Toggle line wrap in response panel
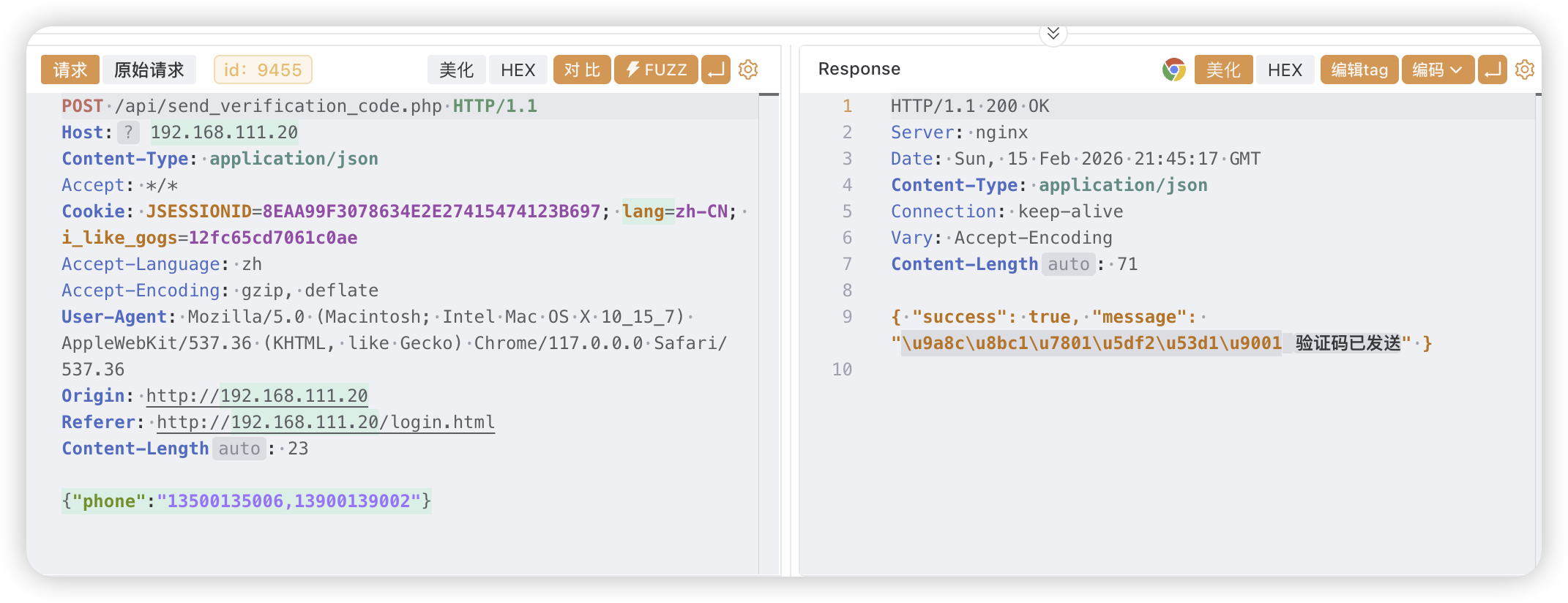The height and width of the screenshot is (603, 1568). click(x=1492, y=70)
